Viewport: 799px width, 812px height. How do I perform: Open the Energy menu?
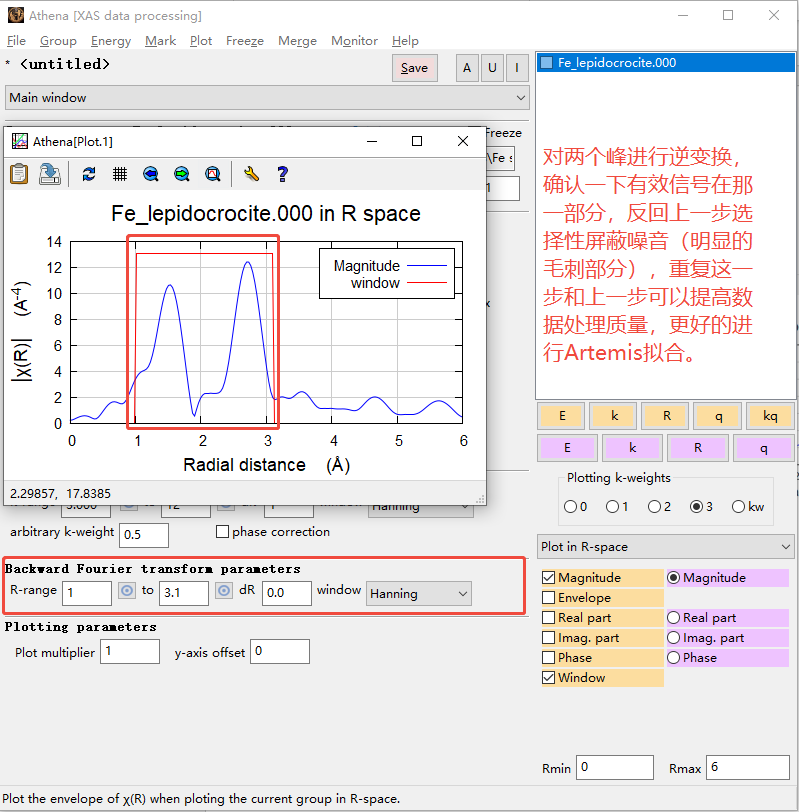[x=110, y=41]
